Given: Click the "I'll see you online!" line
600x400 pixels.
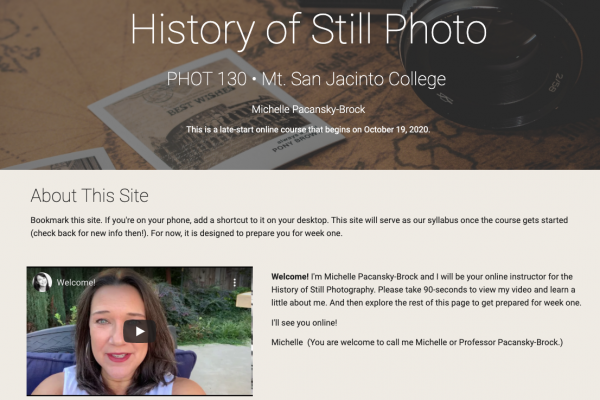Looking at the screenshot, I should click(x=304, y=323).
